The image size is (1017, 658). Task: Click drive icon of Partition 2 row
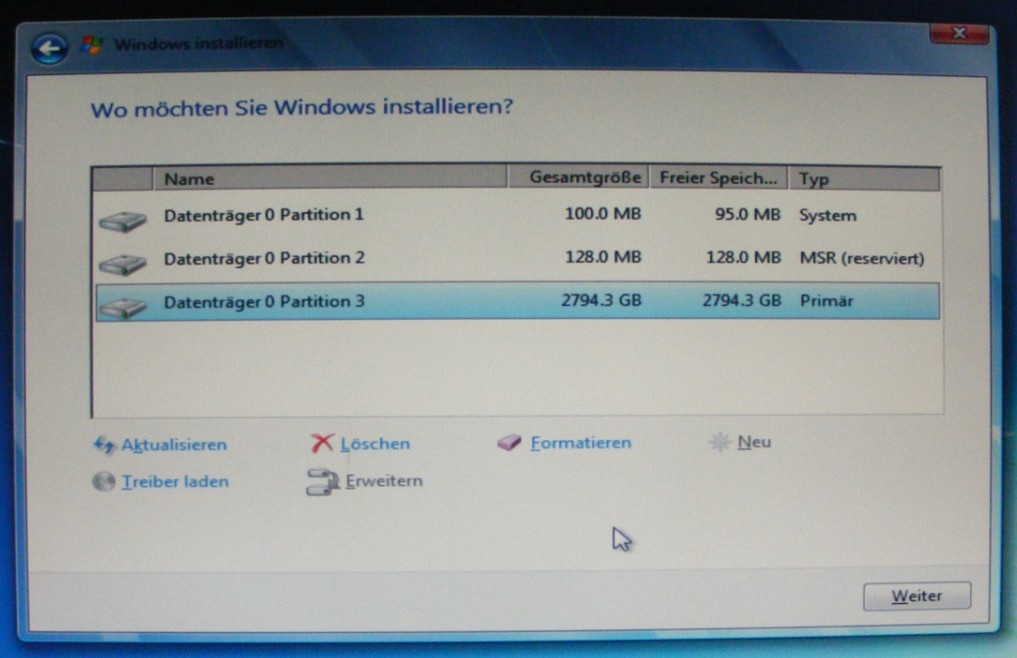click(x=123, y=264)
